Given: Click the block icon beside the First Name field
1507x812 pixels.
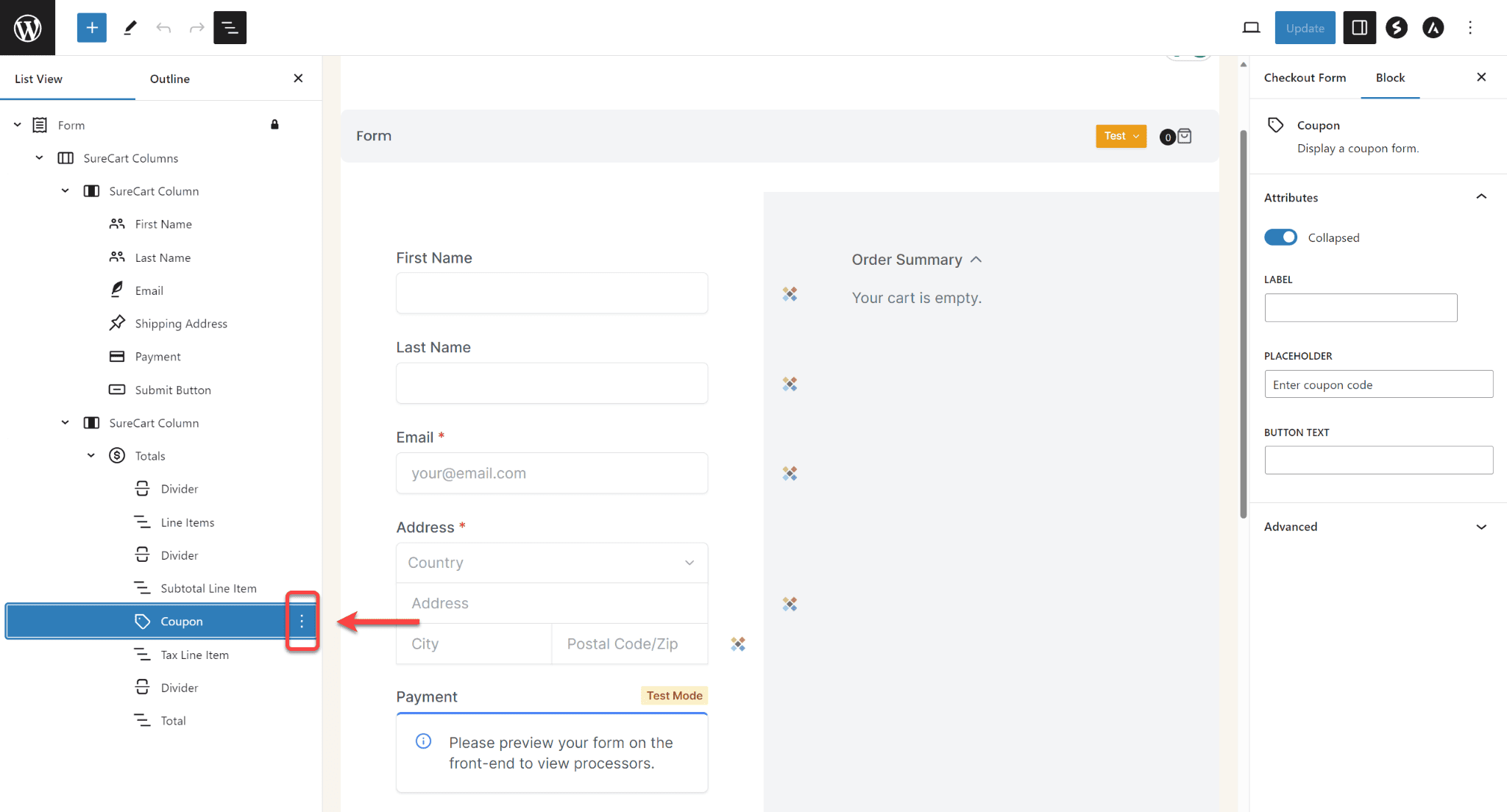Looking at the screenshot, I should coord(790,294).
